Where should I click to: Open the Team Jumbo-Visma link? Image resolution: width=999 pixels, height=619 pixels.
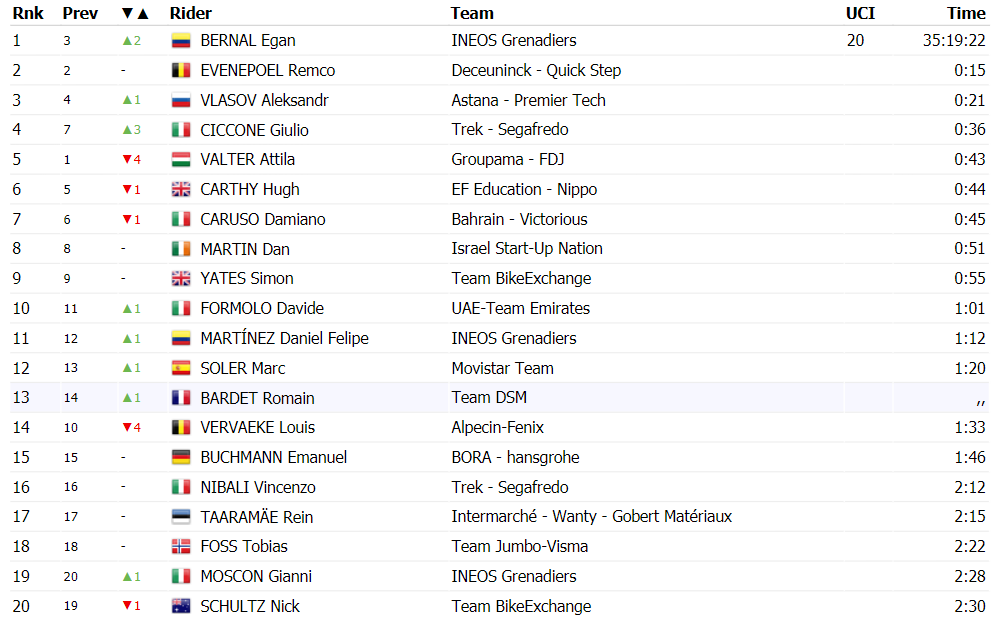click(520, 546)
